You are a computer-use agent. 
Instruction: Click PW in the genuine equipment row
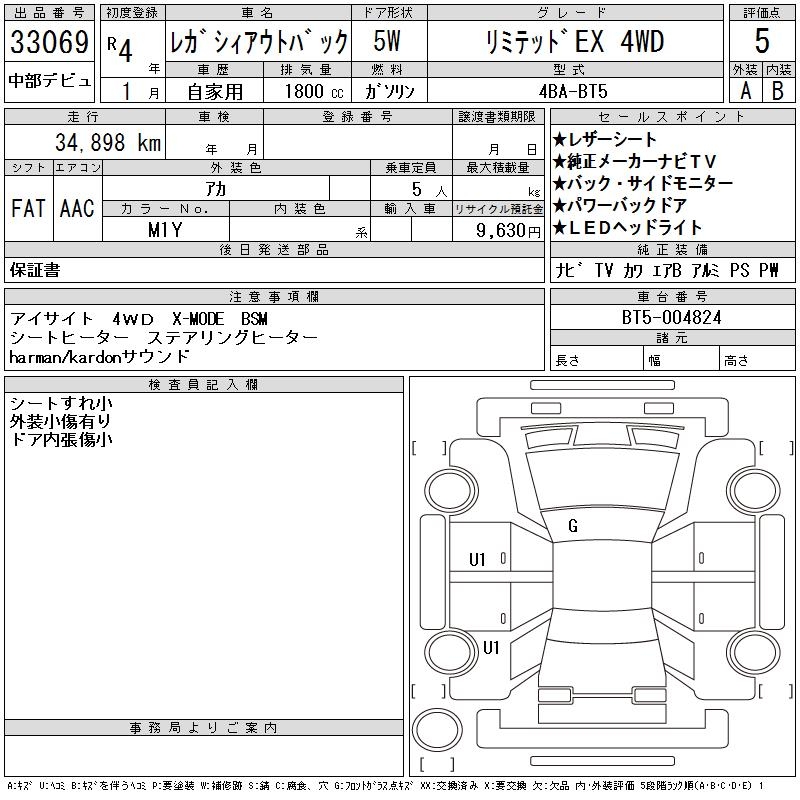(769, 270)
